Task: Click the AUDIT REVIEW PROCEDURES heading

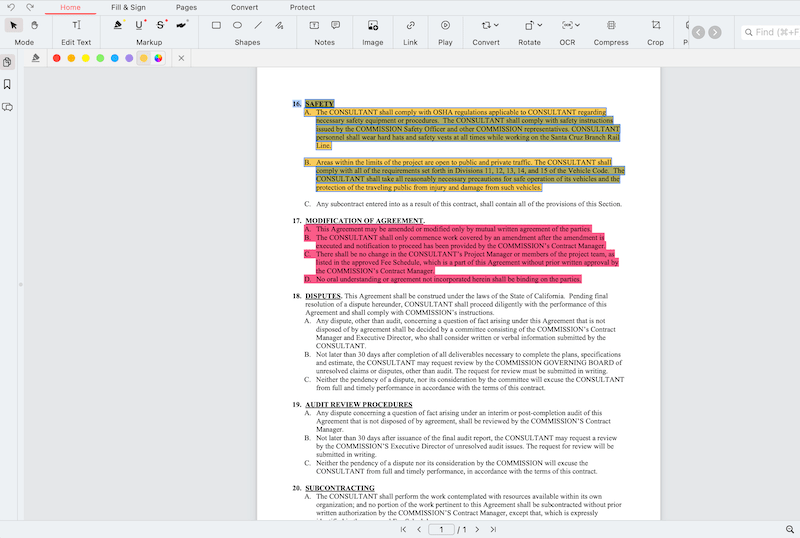Action: [x=359, y=404]
